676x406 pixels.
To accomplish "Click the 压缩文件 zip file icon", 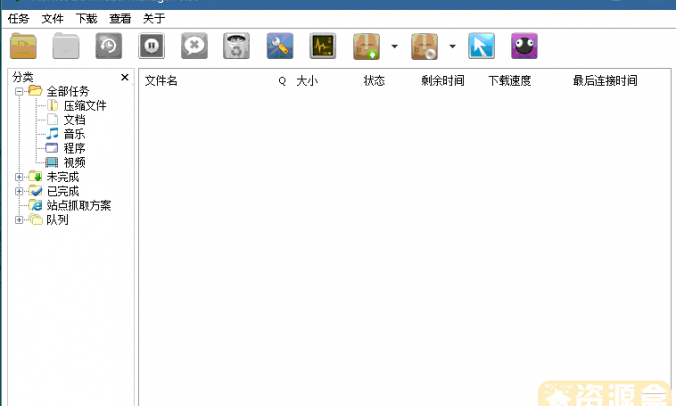I will point(52,105).
